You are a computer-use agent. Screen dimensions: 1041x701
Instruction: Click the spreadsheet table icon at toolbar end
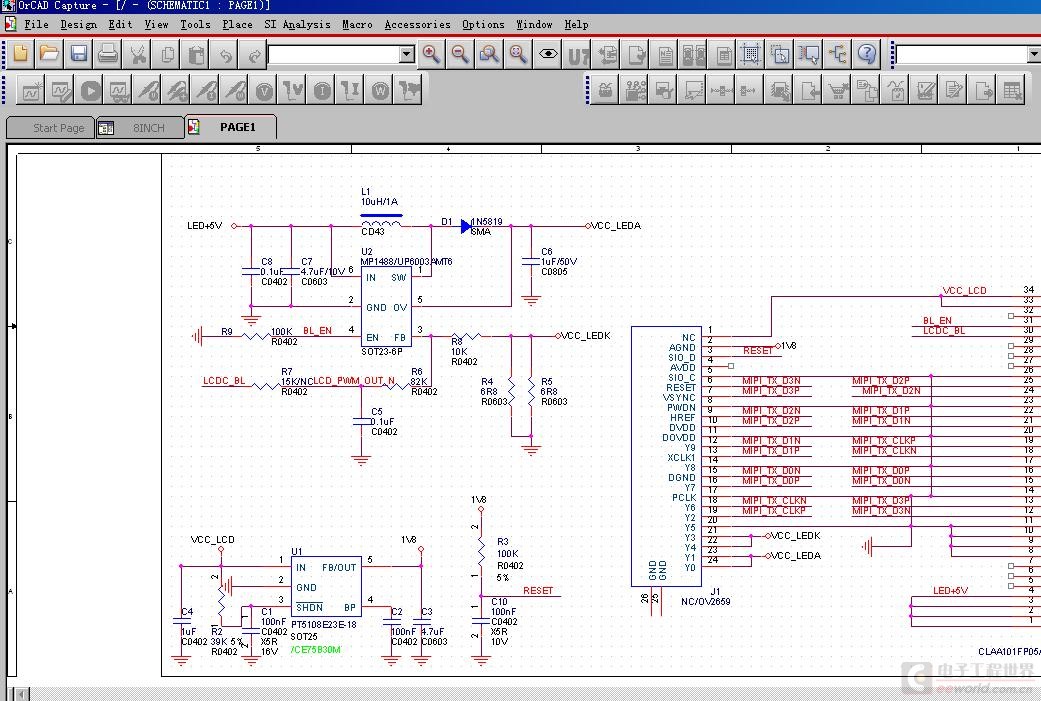pyautogui.click(x=1012, y=90)
